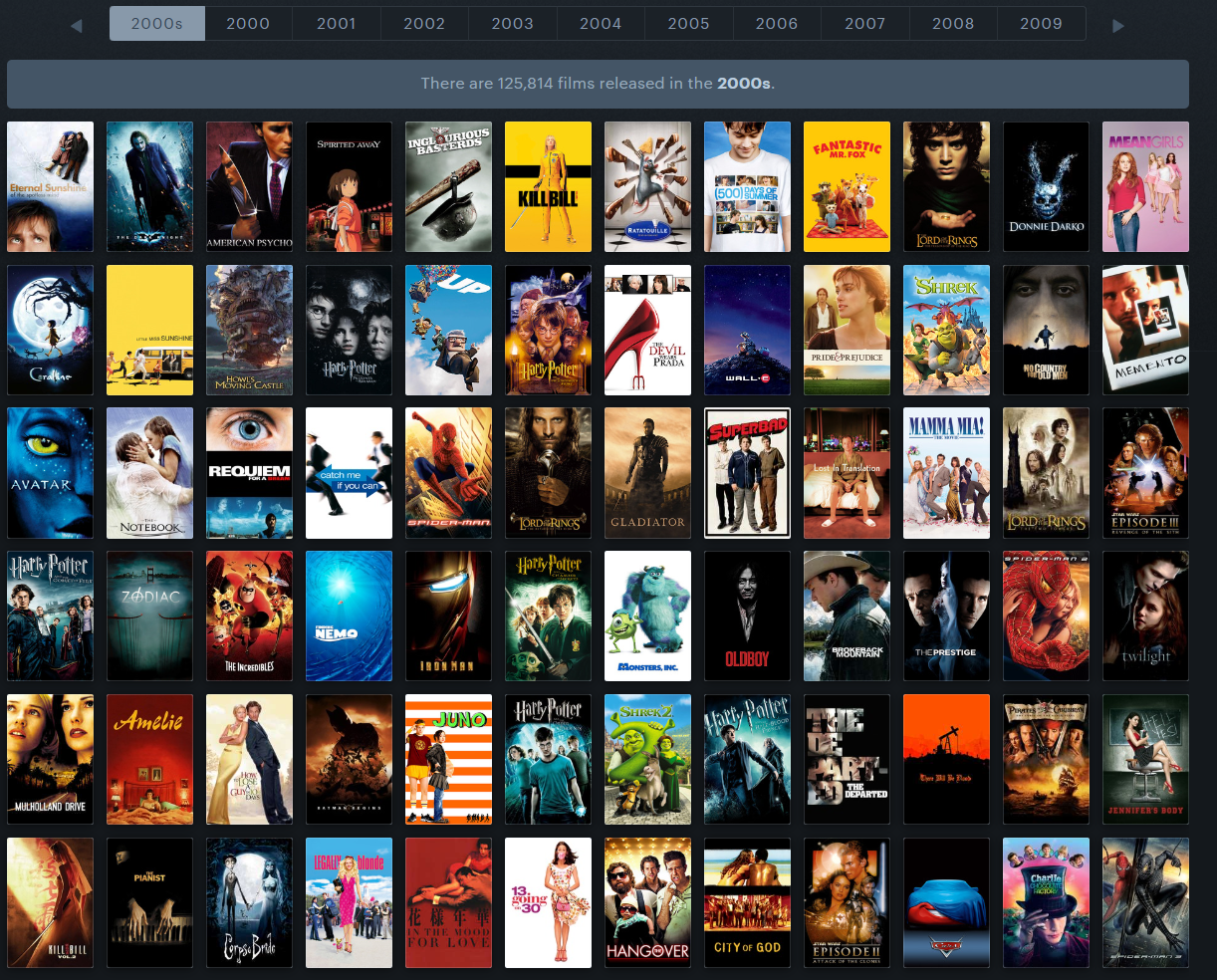Select the 2008 year tab
The image size is (1217, 980).
pos(953,24)
